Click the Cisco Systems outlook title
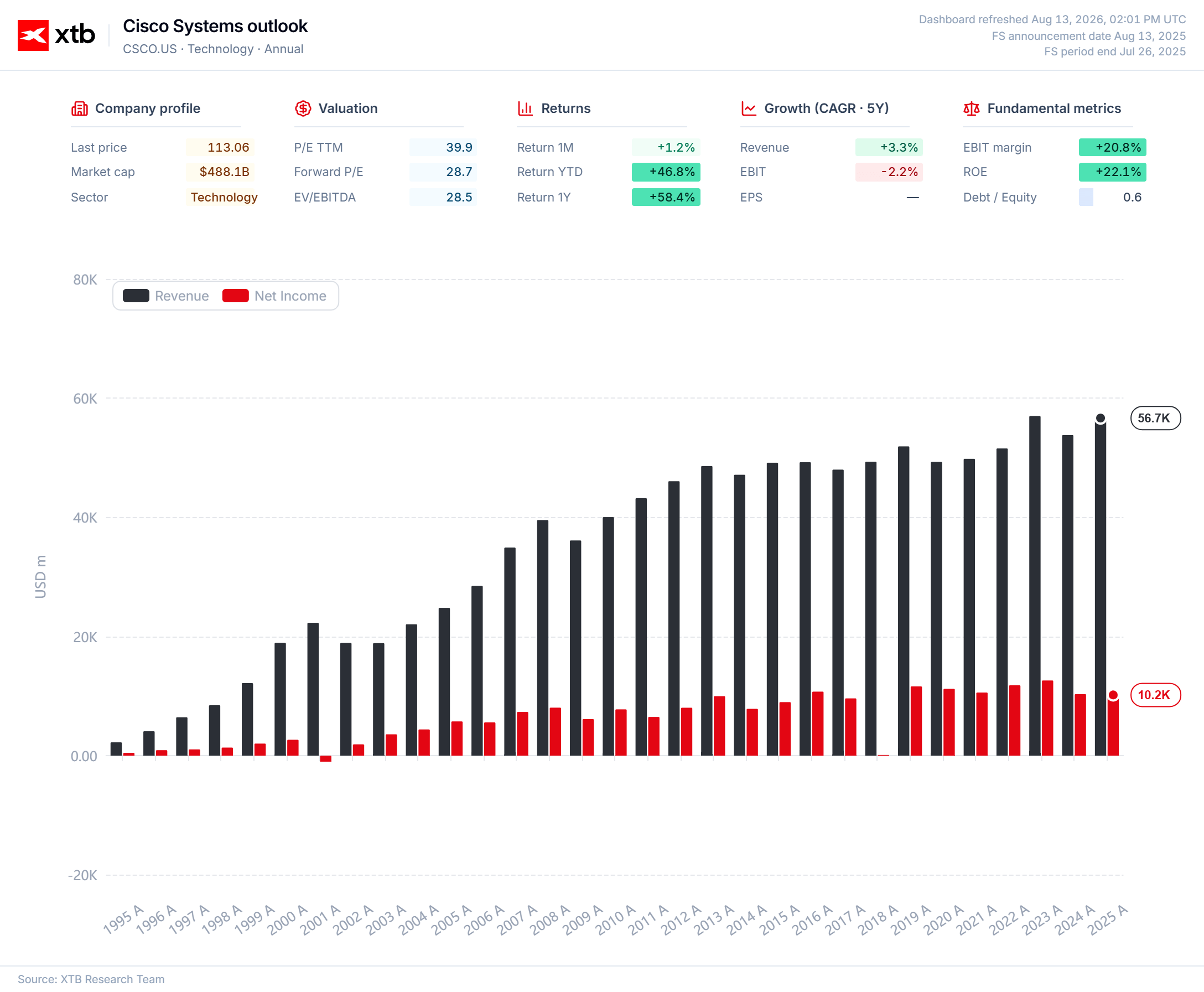 [x=215, y=26]
